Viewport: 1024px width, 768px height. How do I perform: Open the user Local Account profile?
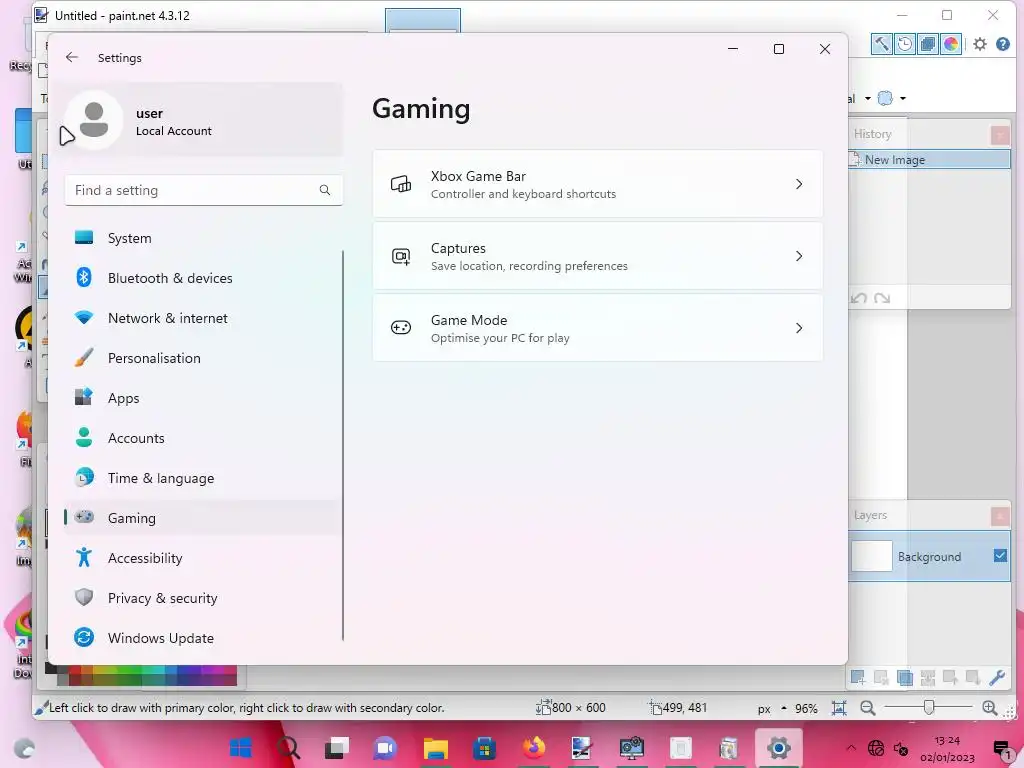[202, 120]
